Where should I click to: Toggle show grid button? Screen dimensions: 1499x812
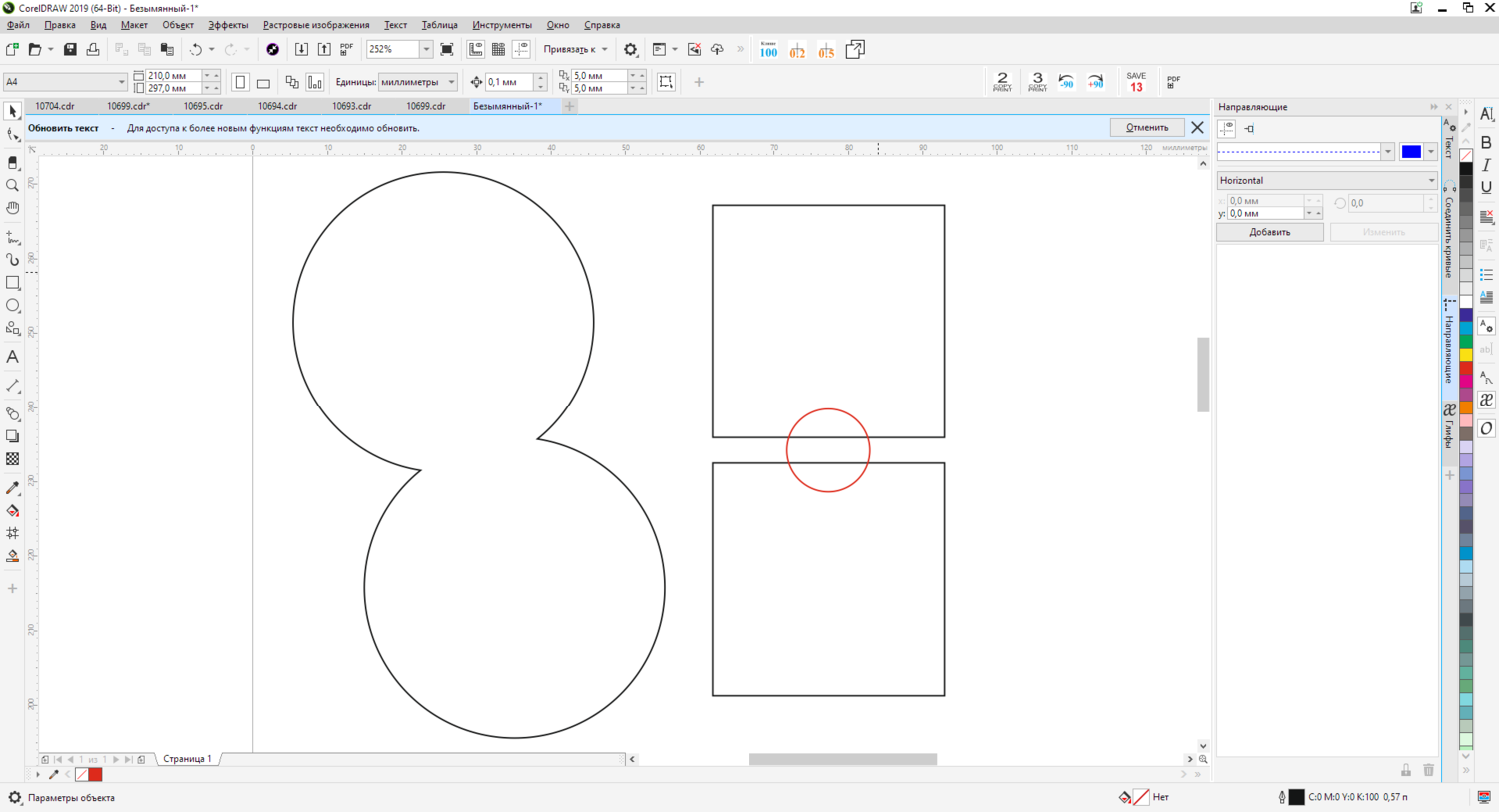499,49
